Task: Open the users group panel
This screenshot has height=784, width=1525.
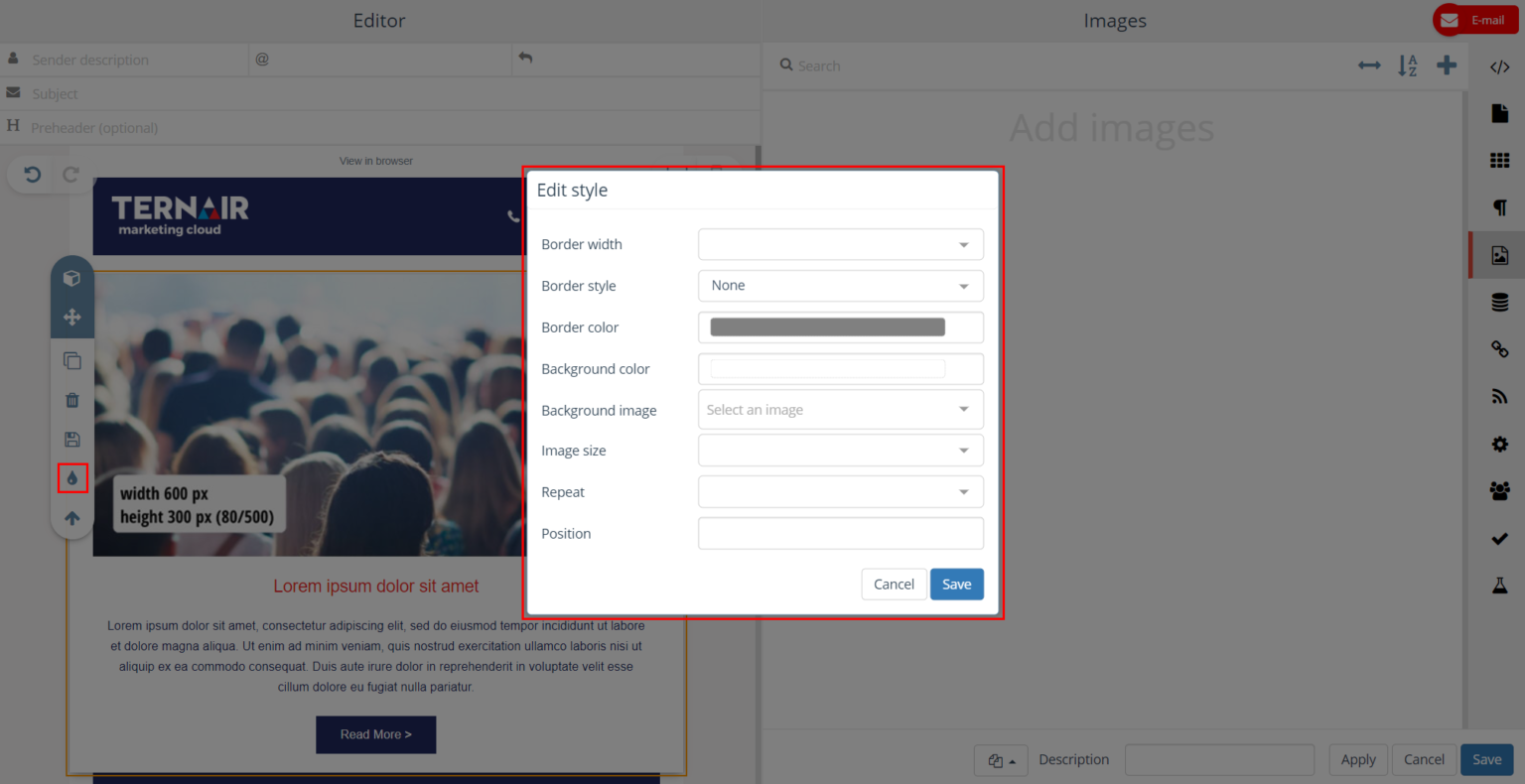Action: [1499, 491]
